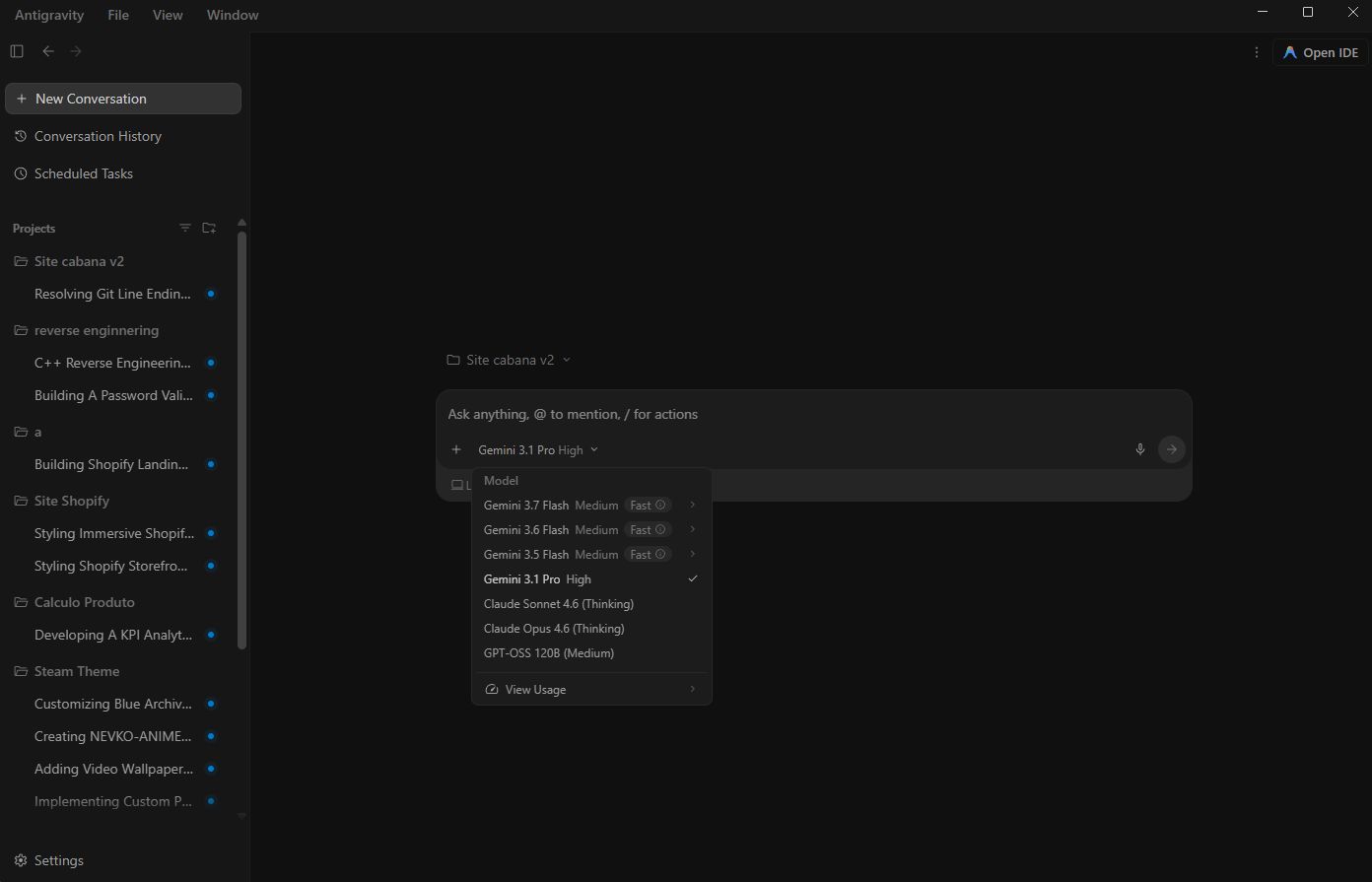
Task: Click the info icon beside Gemini 3.5 Flash Fast
Action: [x=660, y=554]
